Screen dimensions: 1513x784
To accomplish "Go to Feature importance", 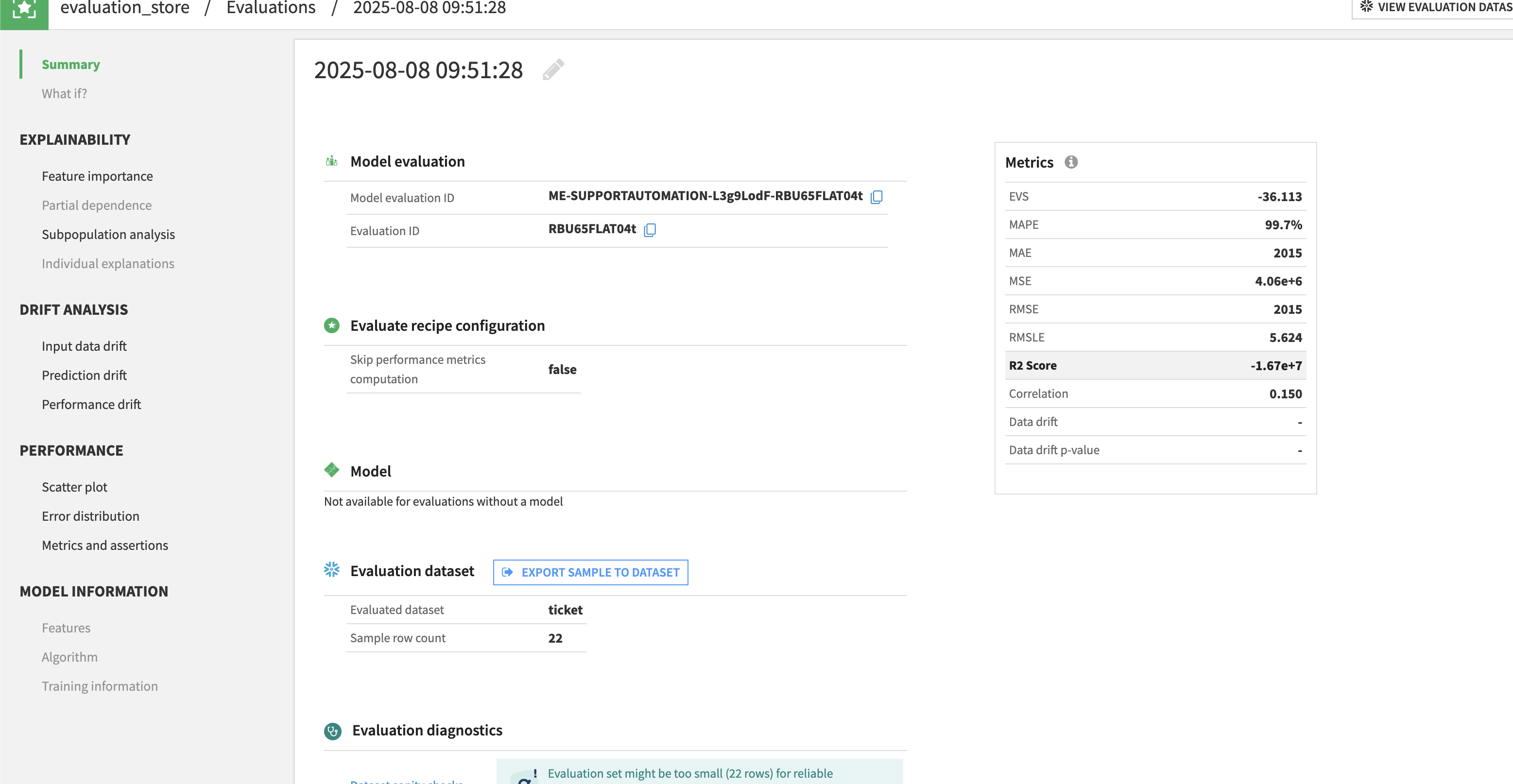I will click(x=97, y=176).
